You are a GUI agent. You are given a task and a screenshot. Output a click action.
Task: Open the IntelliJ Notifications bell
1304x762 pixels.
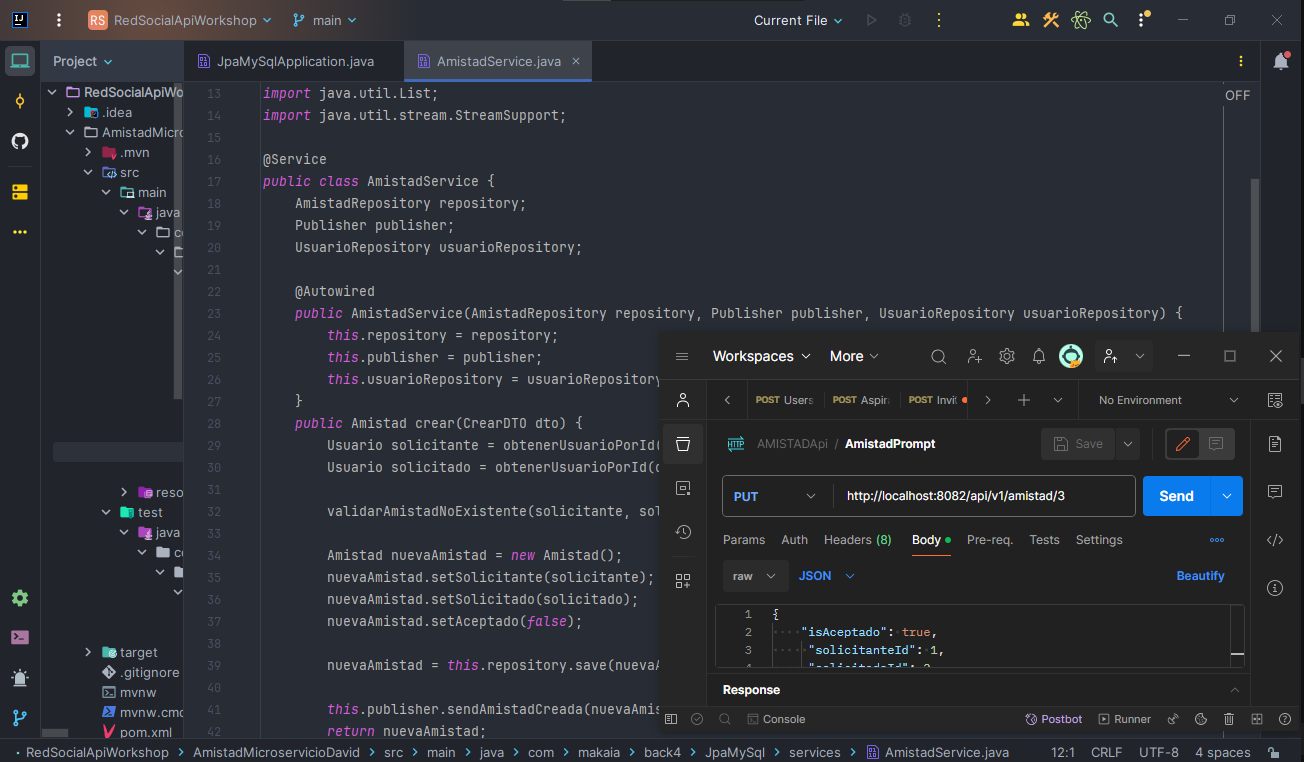(1280, 62)
